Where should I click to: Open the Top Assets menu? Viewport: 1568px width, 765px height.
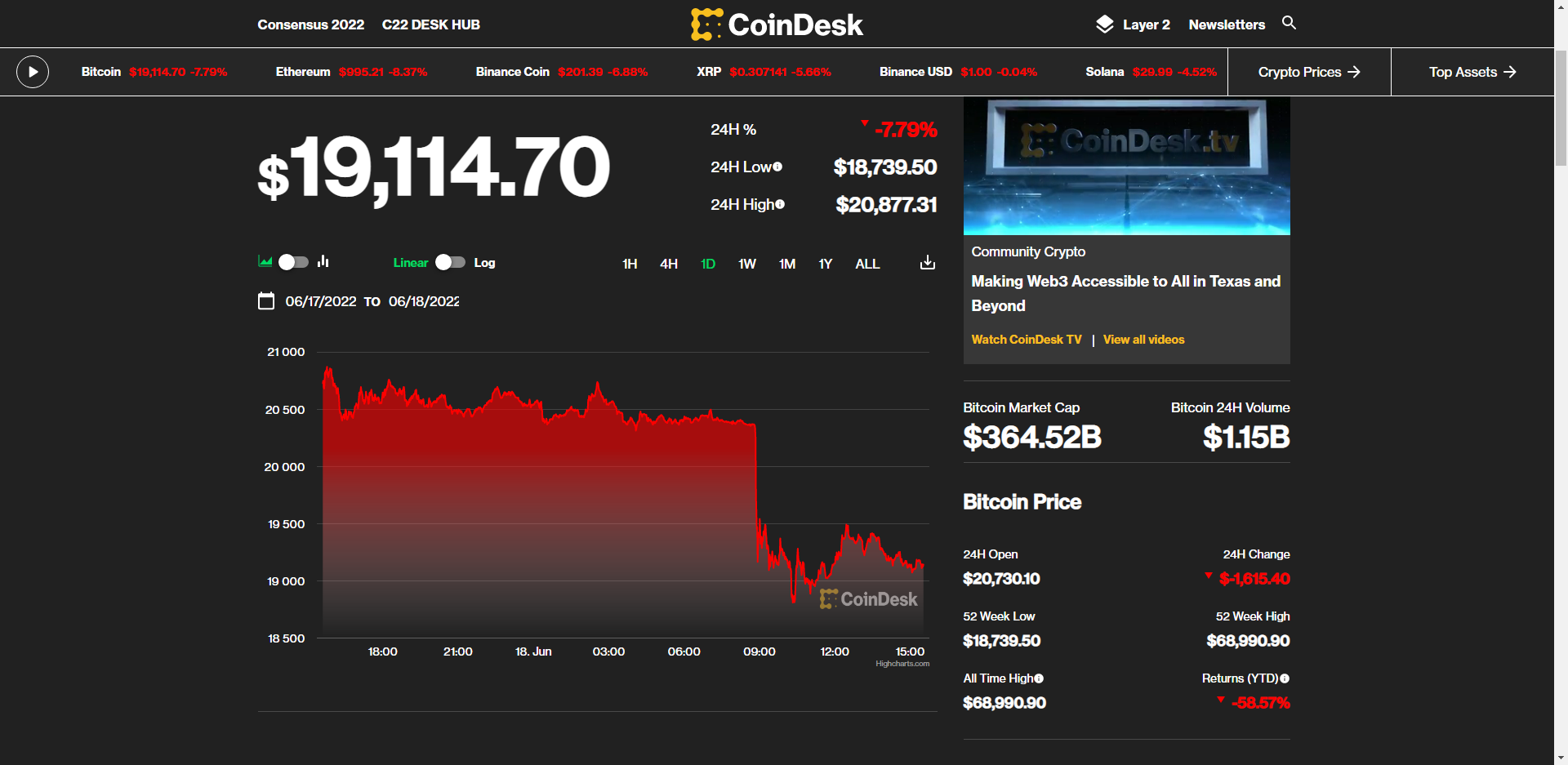(x=1472, y=72)
